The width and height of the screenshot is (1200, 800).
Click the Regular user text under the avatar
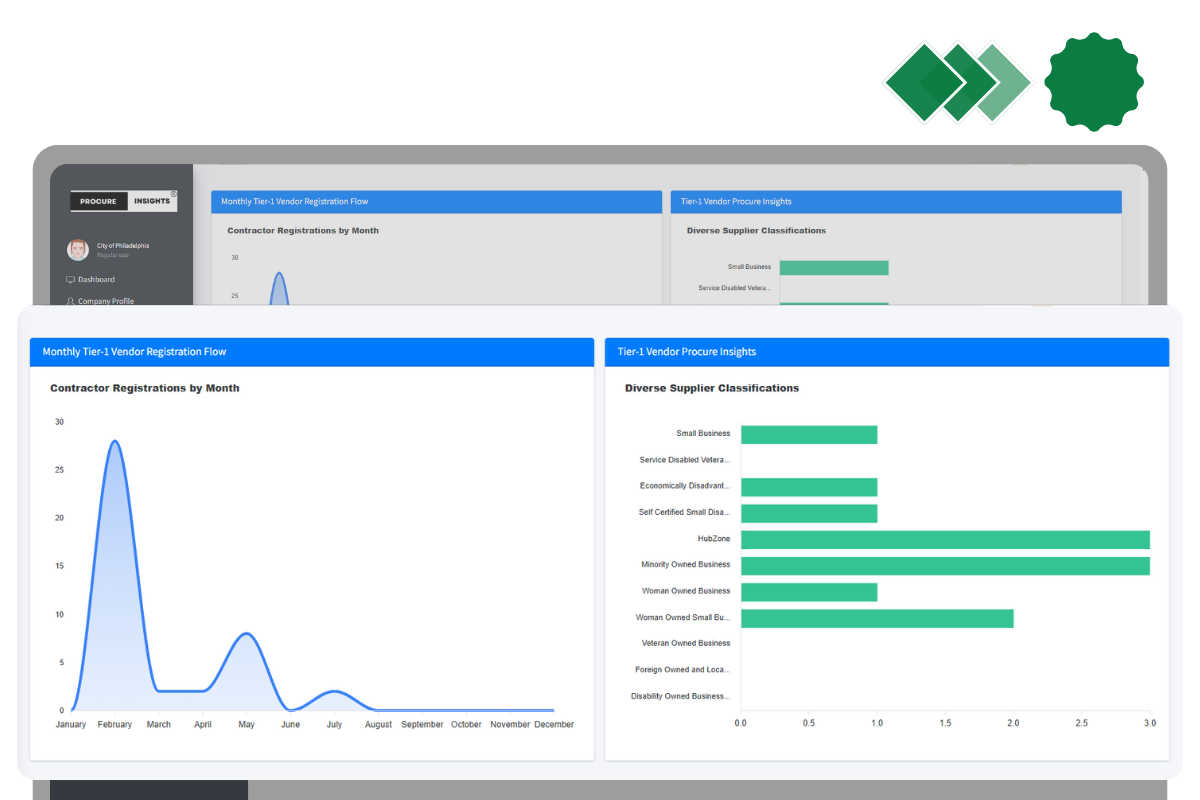pyautogui.click(x=114, y=255)
